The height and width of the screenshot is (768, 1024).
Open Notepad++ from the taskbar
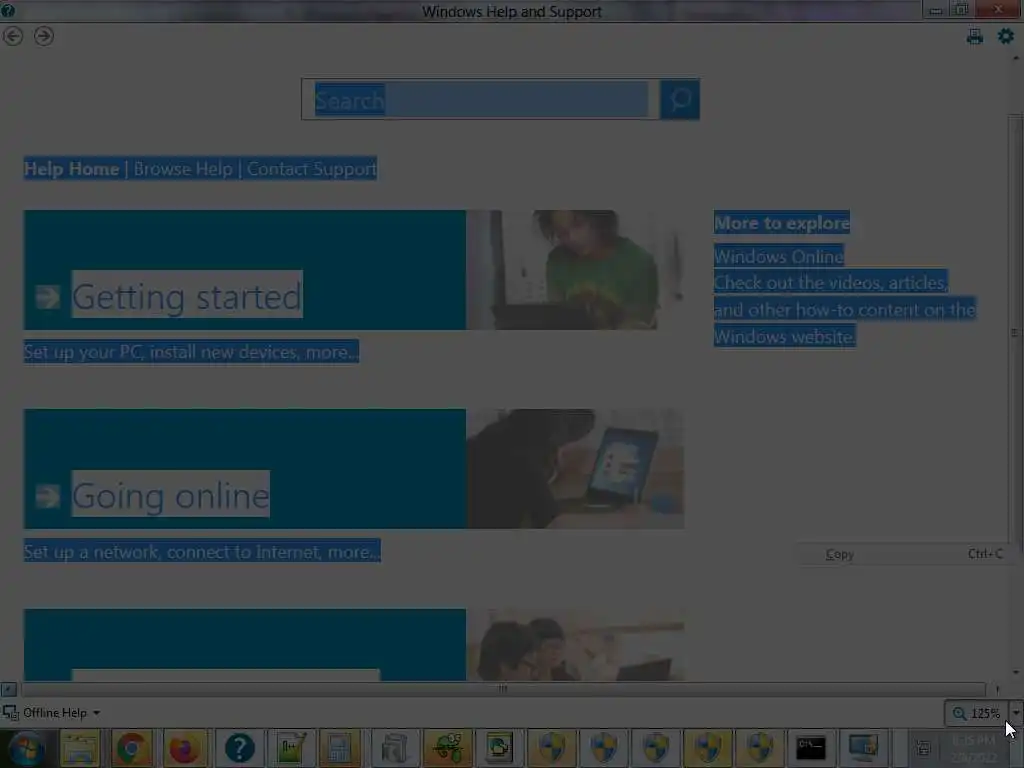coord(291,748)
